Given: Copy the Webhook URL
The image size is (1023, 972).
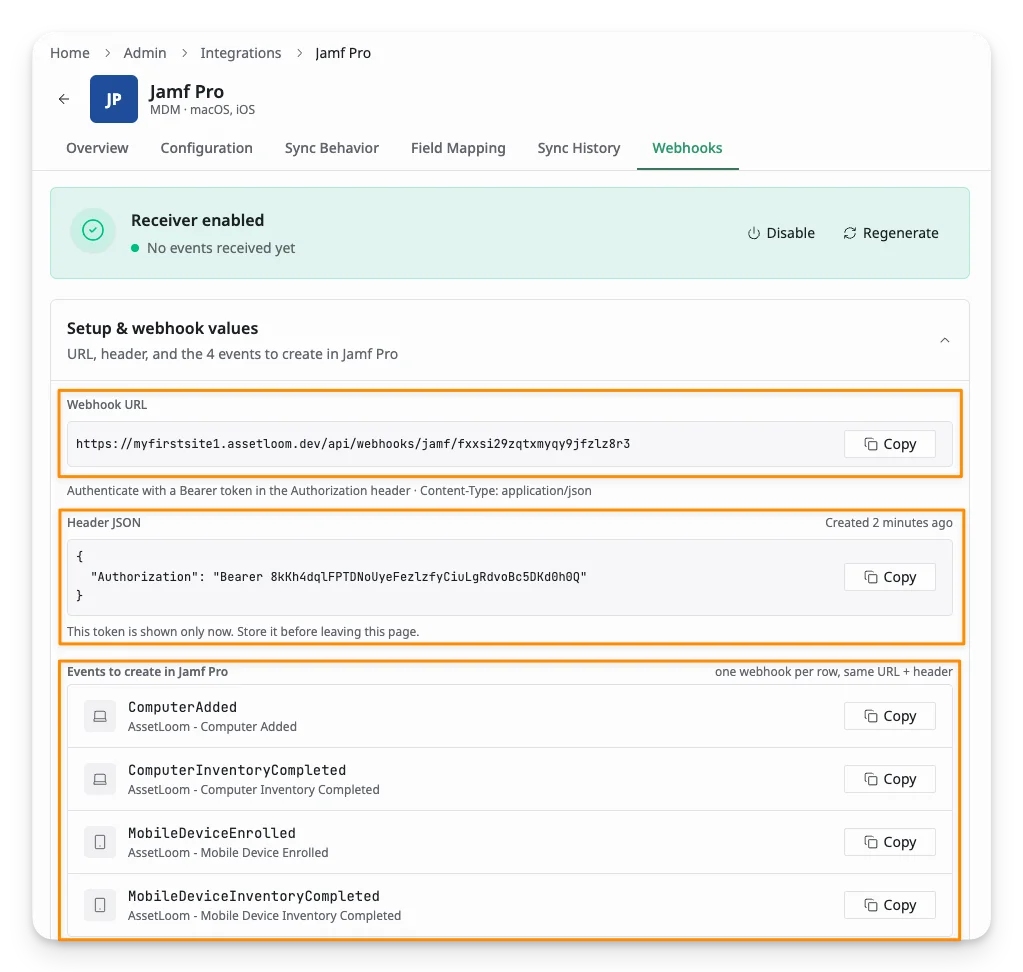Looking at the screenshot, I should pos(889,444).
